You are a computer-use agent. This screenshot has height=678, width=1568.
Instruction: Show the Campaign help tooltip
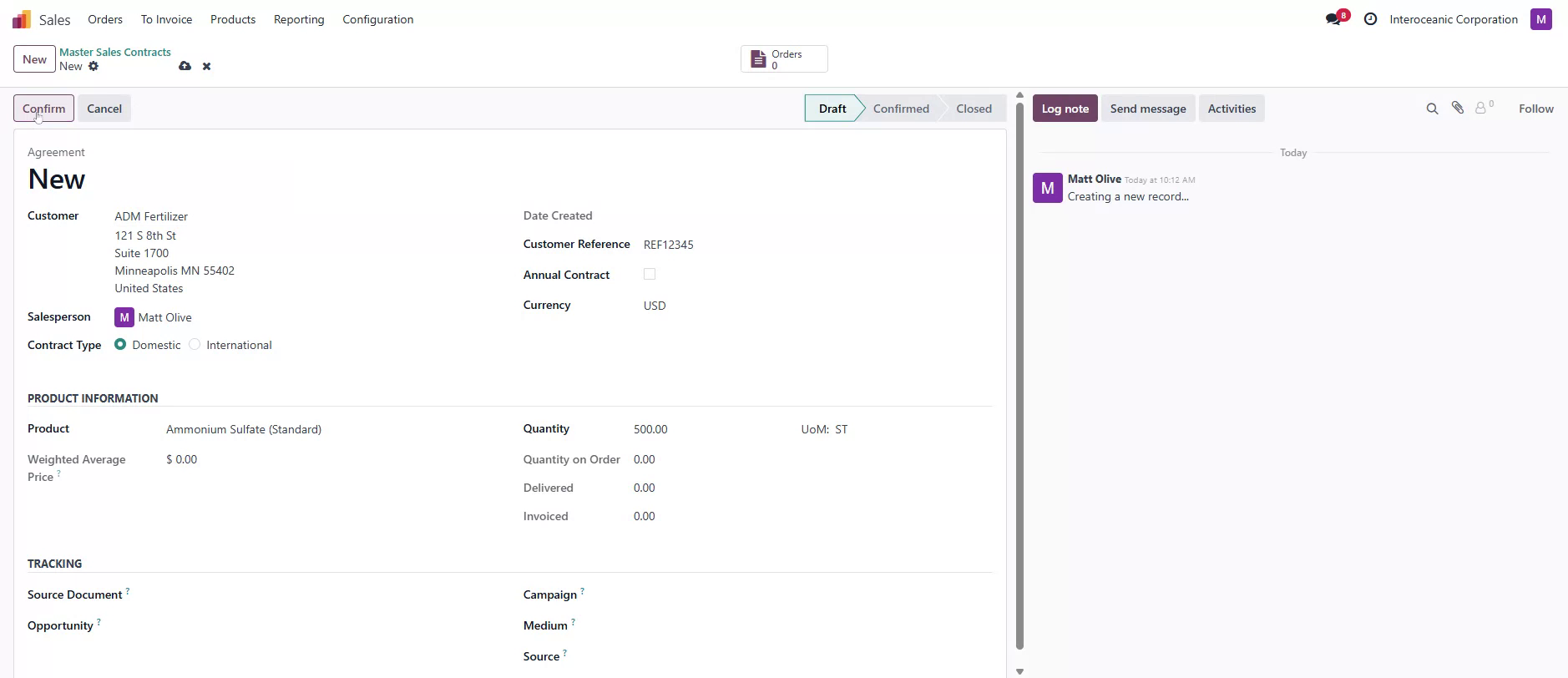(x=582, y=591)
